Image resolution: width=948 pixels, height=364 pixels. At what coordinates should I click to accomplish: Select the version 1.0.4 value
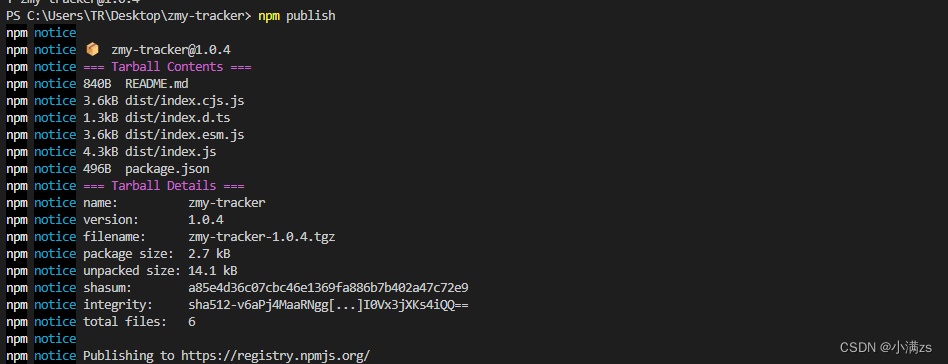tap(206, 219)
